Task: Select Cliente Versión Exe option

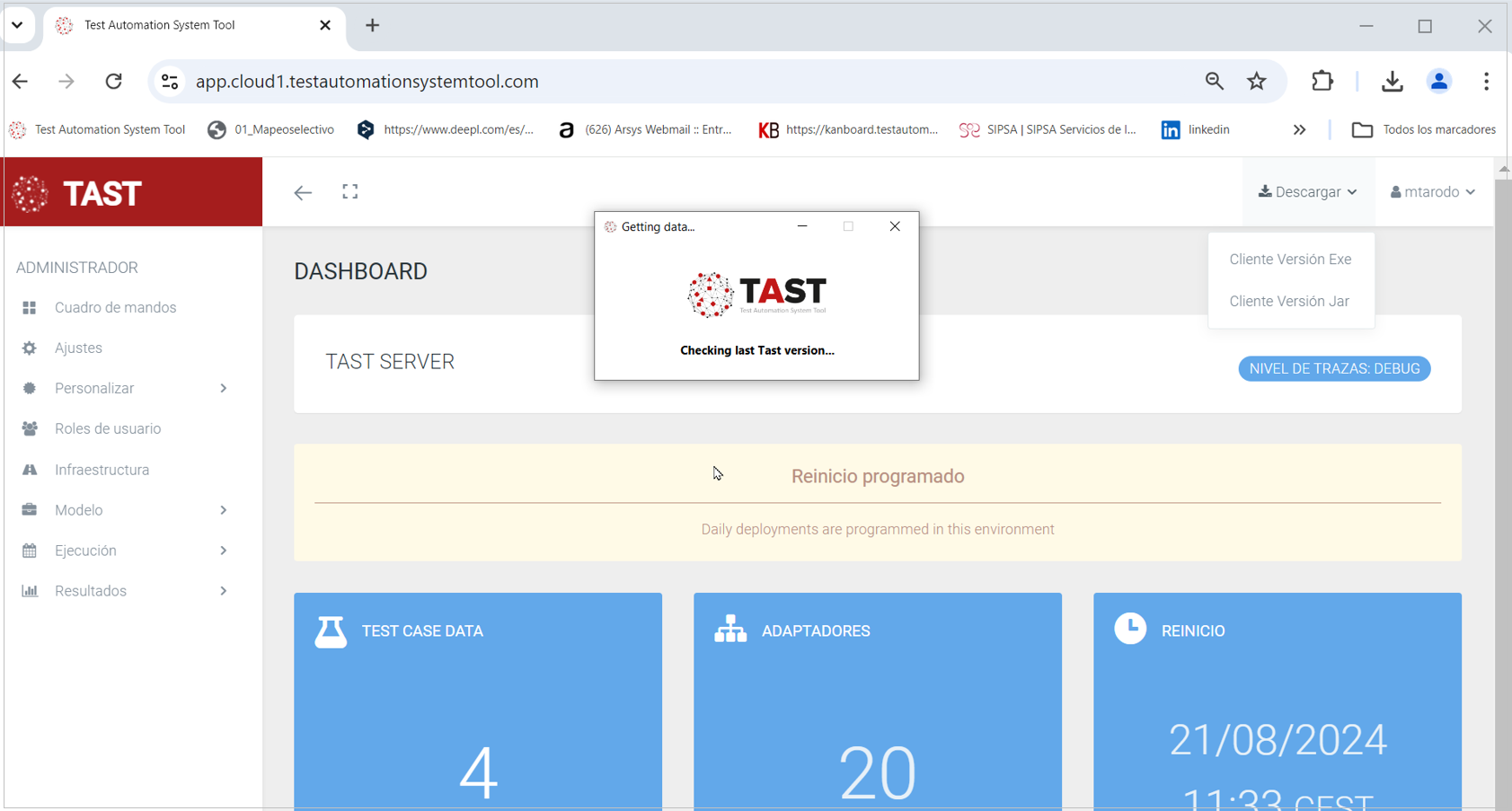Action: (1290, 259)
